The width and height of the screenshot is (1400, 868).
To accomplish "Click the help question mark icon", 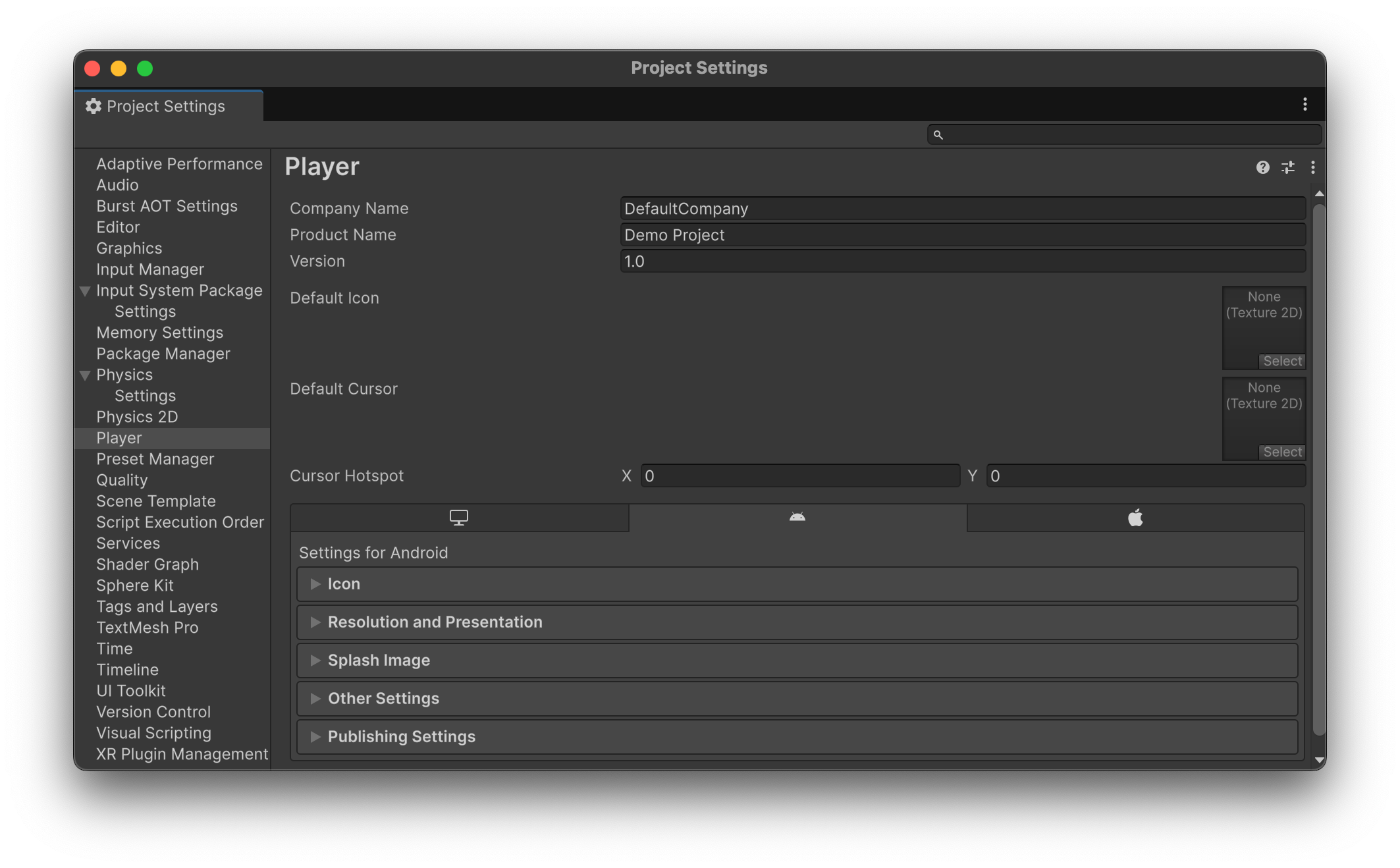I will [x=1262, y=167].
